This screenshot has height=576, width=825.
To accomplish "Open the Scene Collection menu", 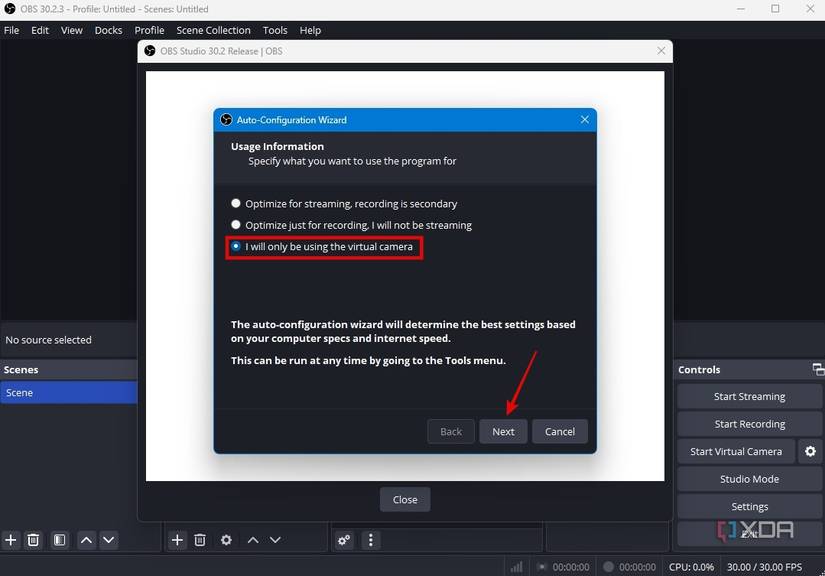I will 213,30.
